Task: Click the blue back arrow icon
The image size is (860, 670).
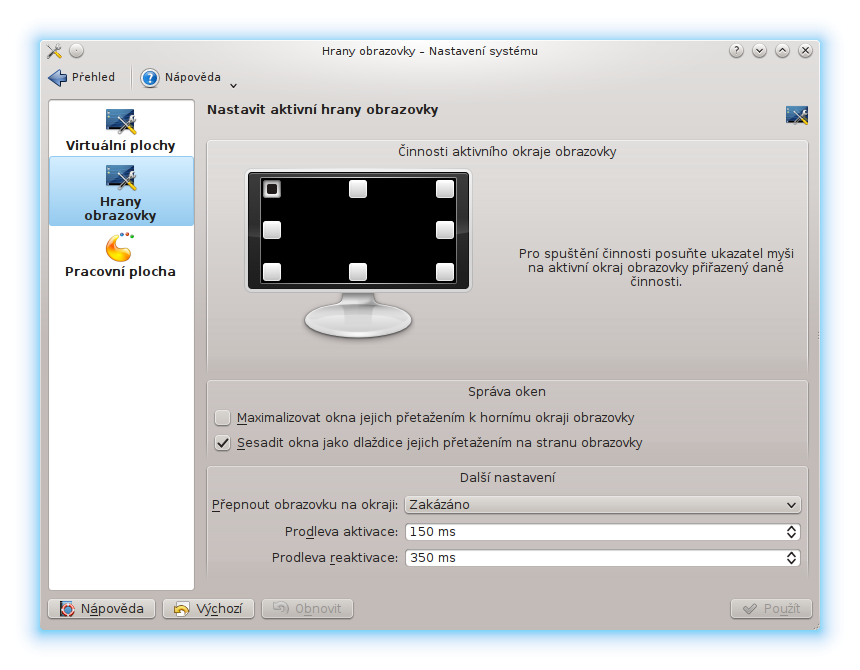Action: click(58, 78)
